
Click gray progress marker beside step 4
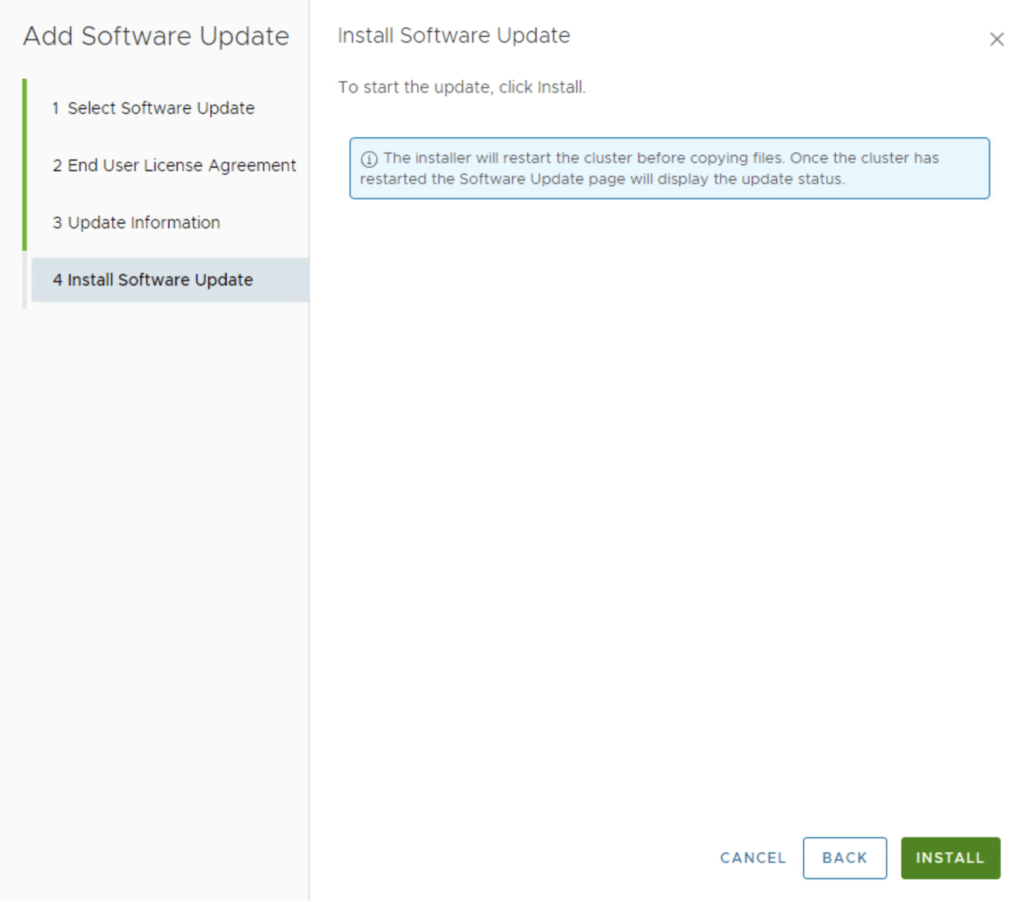(25, 280)
